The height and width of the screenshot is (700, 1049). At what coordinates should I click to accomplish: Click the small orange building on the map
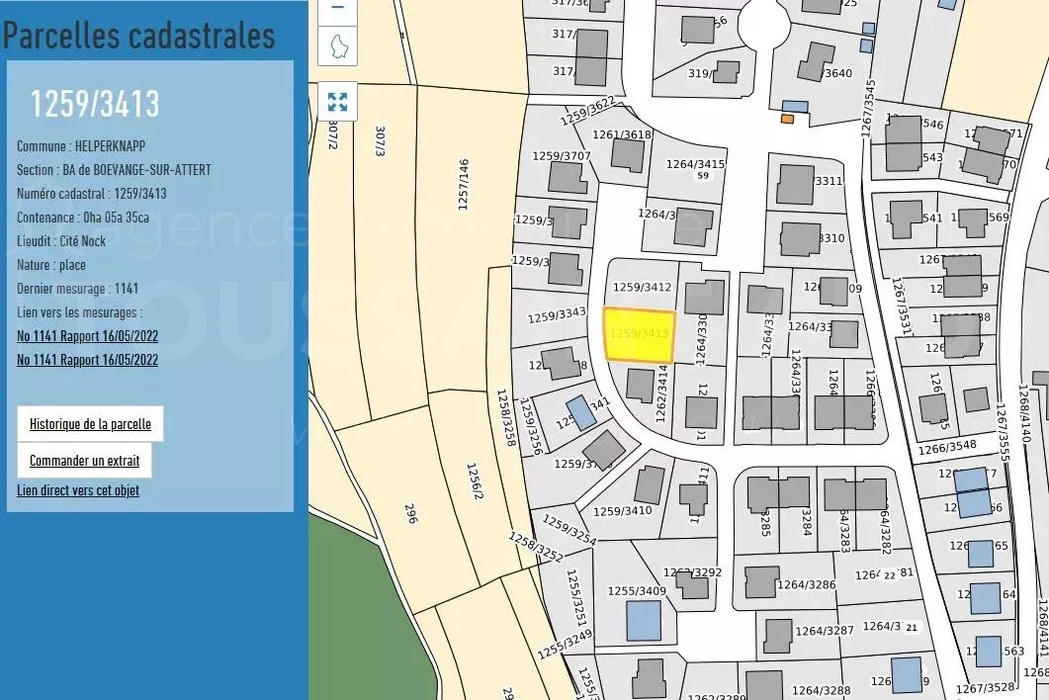coord(788,119)
